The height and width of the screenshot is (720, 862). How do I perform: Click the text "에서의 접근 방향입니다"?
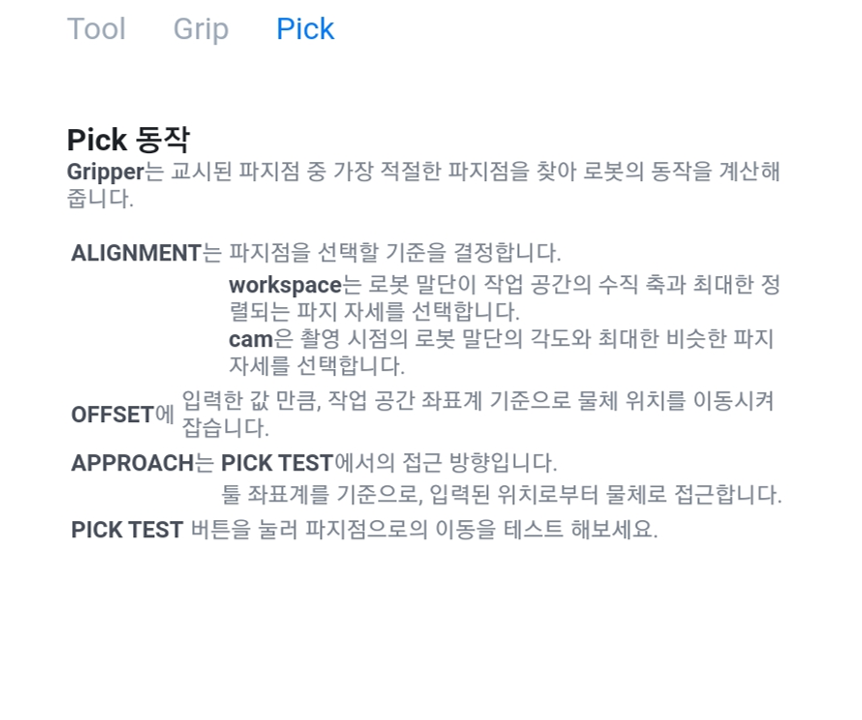pyautogui.click(x=445, y=463)
